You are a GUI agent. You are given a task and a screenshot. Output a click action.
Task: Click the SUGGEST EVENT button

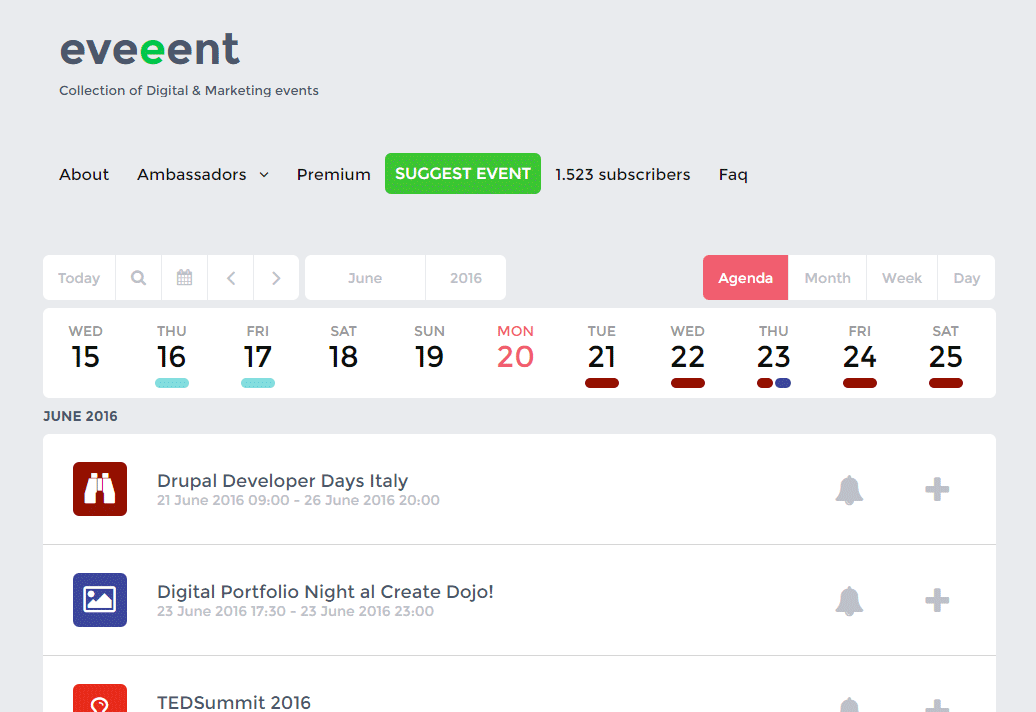tap(462, 174)
